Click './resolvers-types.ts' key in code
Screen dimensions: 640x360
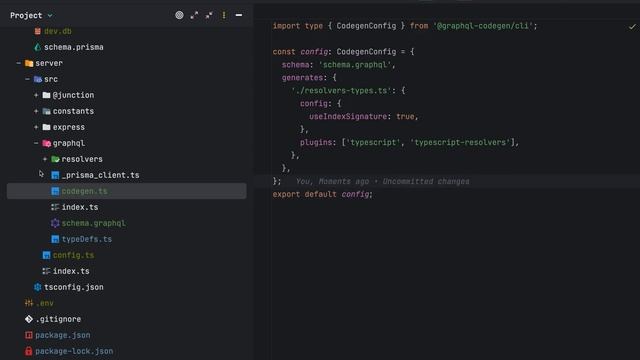(341, 91)
